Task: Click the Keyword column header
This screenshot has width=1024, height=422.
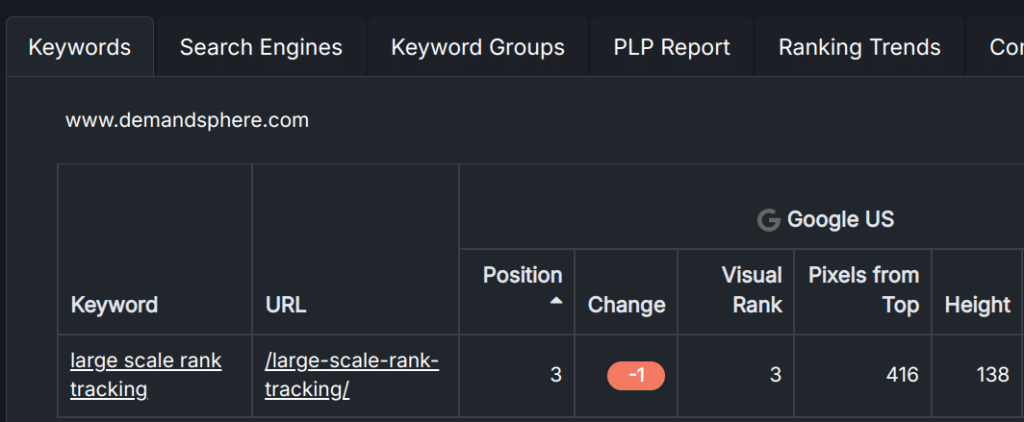Action: (x=114, y=305)
